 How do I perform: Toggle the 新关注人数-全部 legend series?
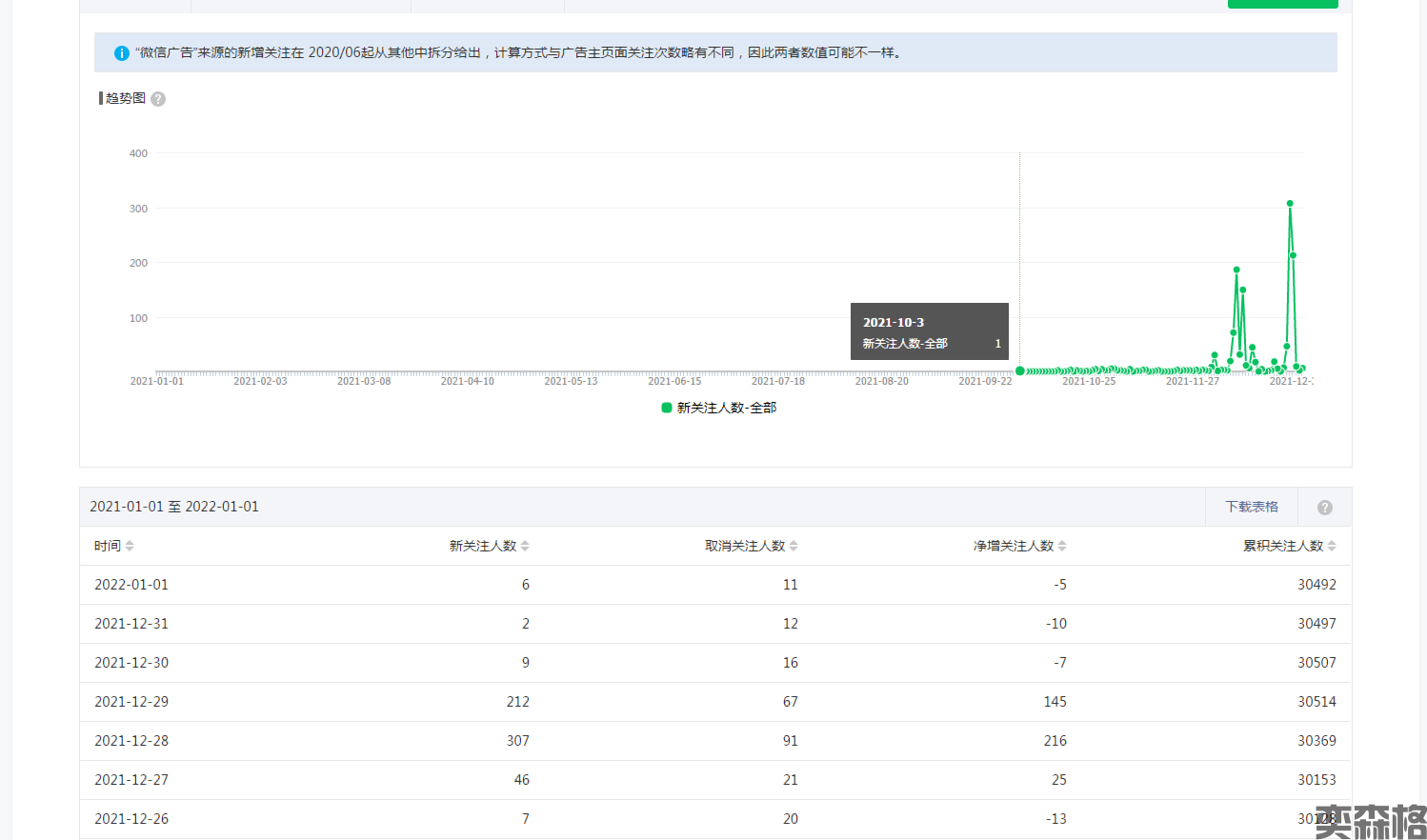[726, 408]
